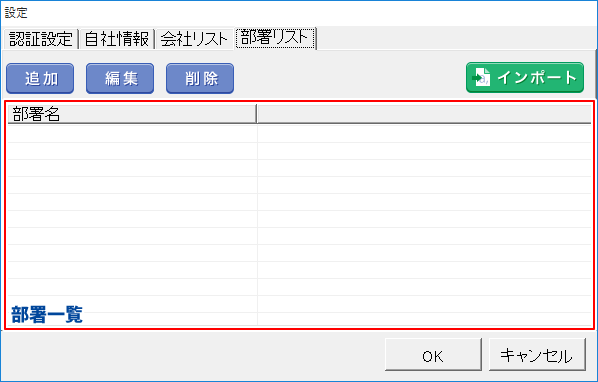Click the 追加 button

click(x=40, y=79)
